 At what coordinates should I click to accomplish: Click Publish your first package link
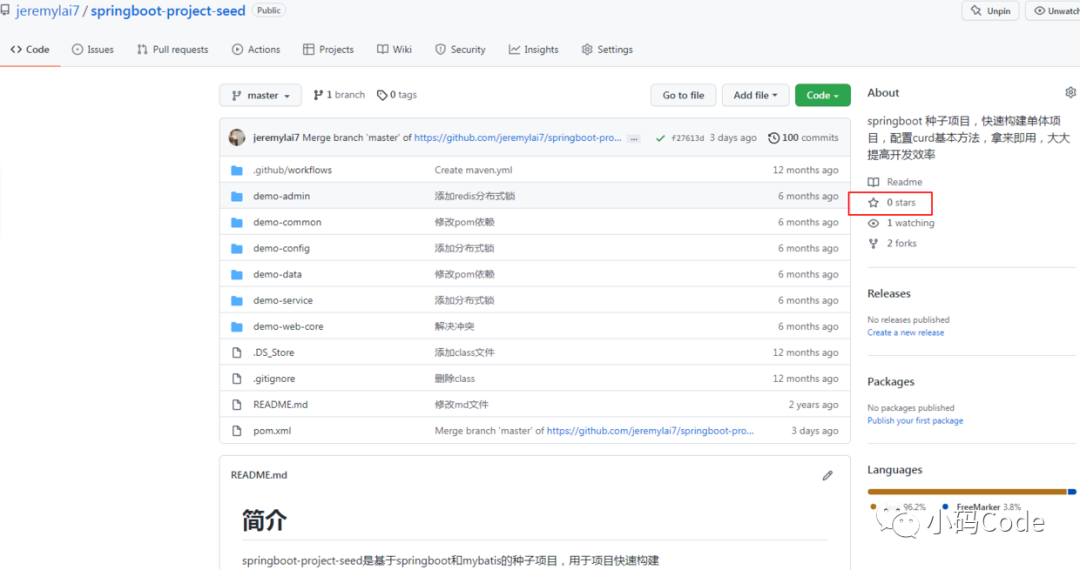tap(915, 421)
